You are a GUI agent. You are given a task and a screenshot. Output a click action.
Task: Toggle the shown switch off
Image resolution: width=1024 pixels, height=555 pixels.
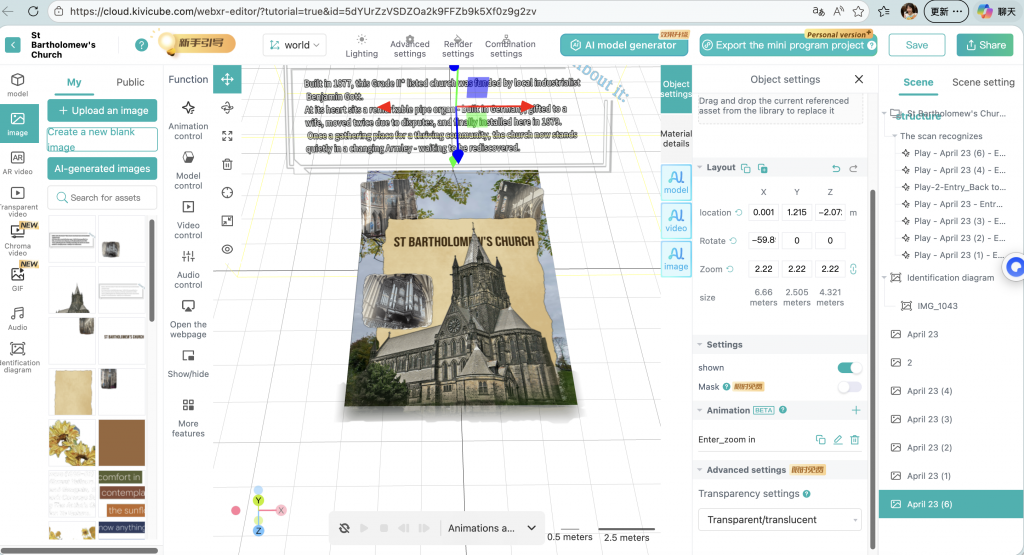849,368
